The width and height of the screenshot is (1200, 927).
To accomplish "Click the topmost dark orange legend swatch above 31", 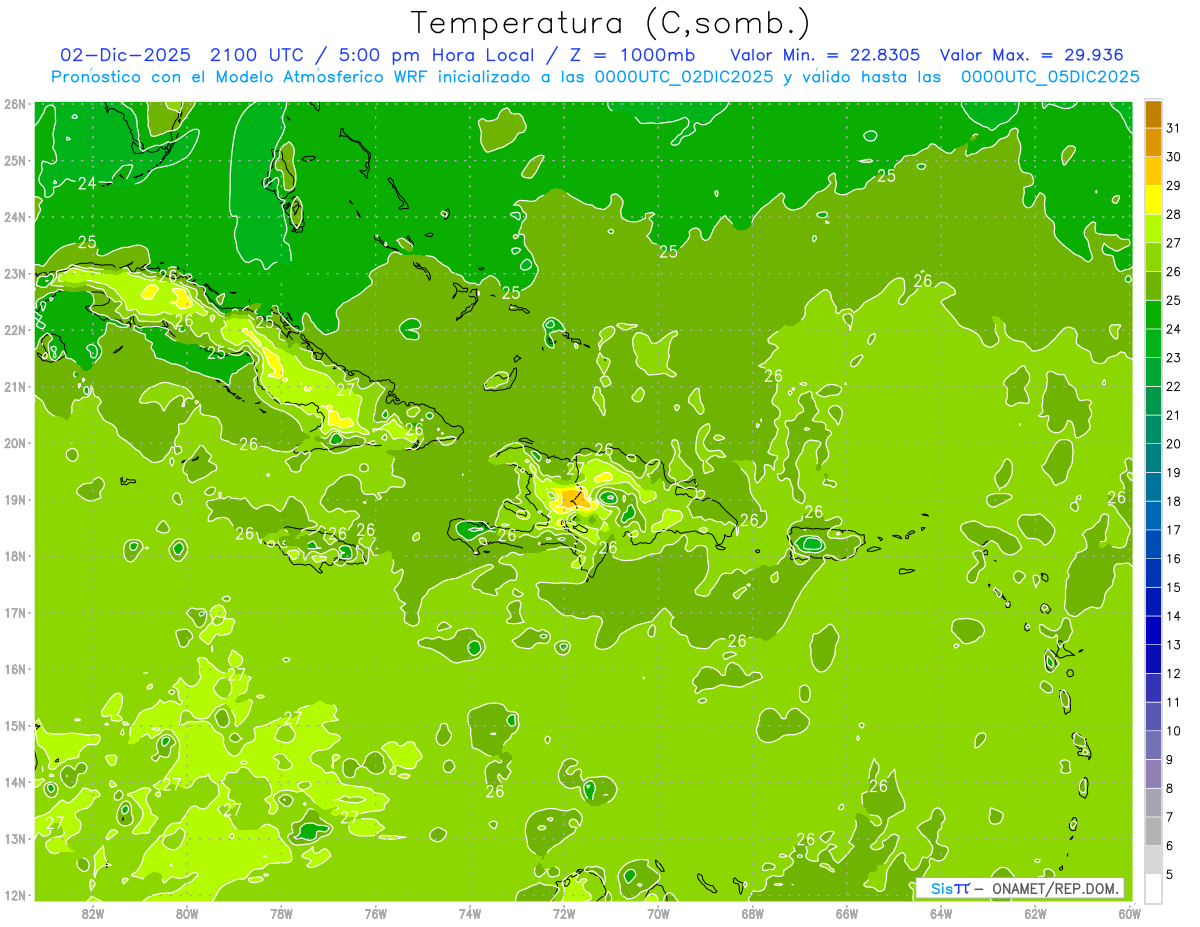I will point(1154,114).
